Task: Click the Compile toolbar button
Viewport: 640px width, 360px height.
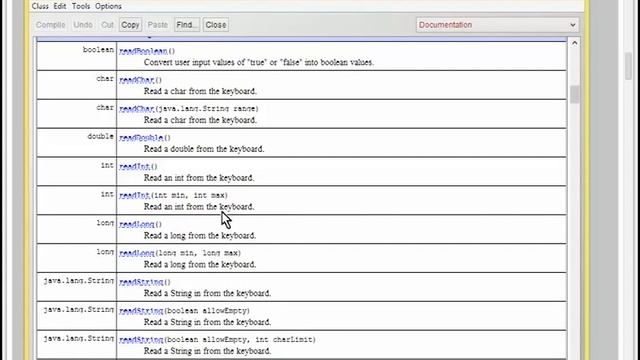Action: [51, 25]
